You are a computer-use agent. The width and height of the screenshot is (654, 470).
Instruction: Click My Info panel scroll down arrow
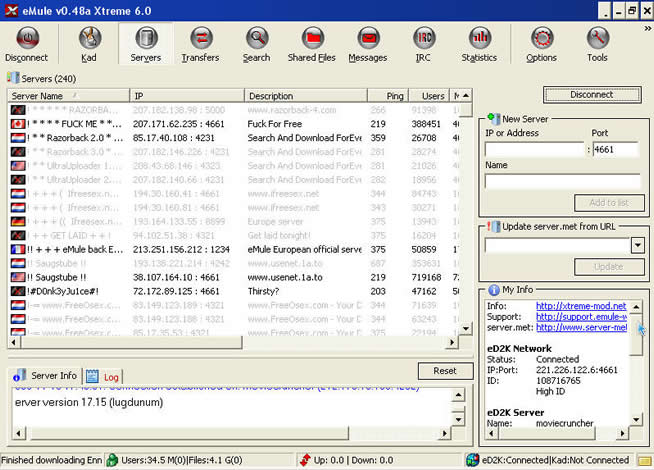[636, 420]
